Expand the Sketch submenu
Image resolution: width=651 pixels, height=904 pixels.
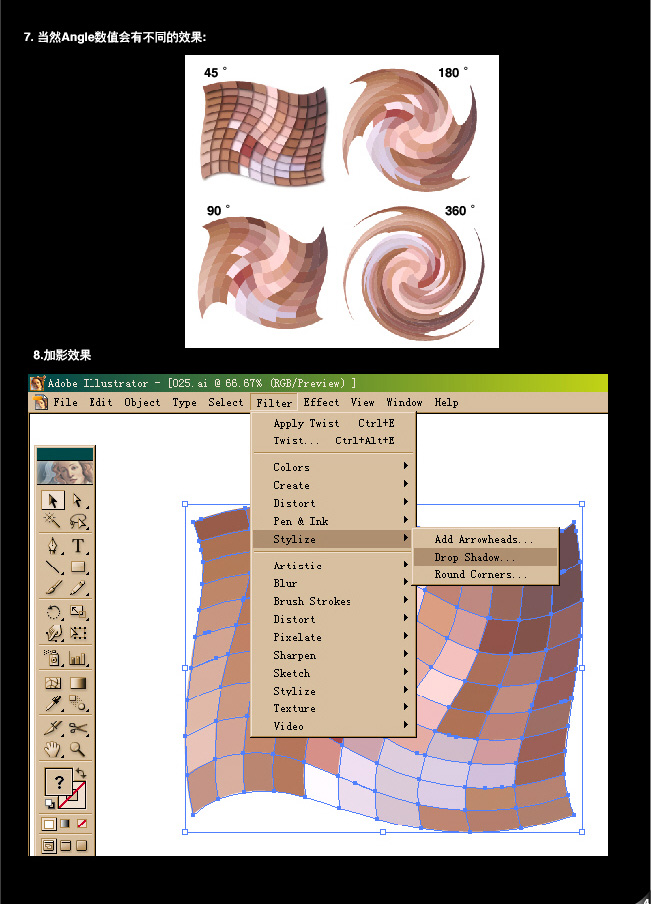pos(333,673)
